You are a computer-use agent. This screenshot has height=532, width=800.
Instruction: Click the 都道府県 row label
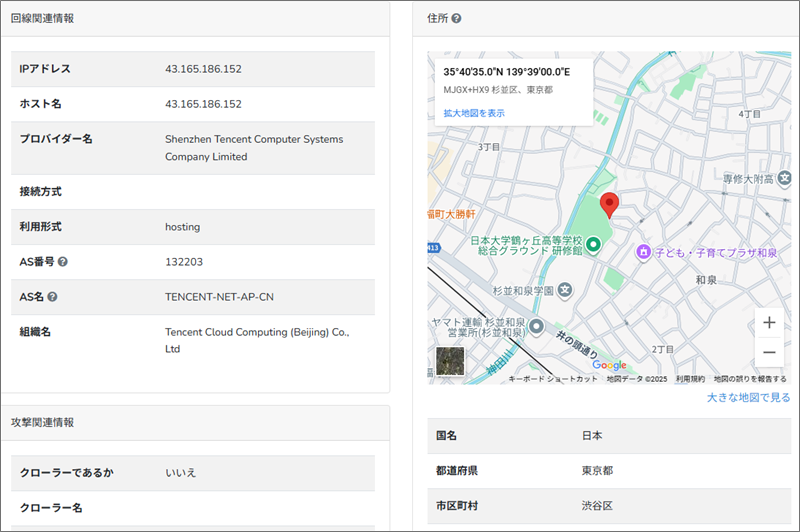point(457,470)
